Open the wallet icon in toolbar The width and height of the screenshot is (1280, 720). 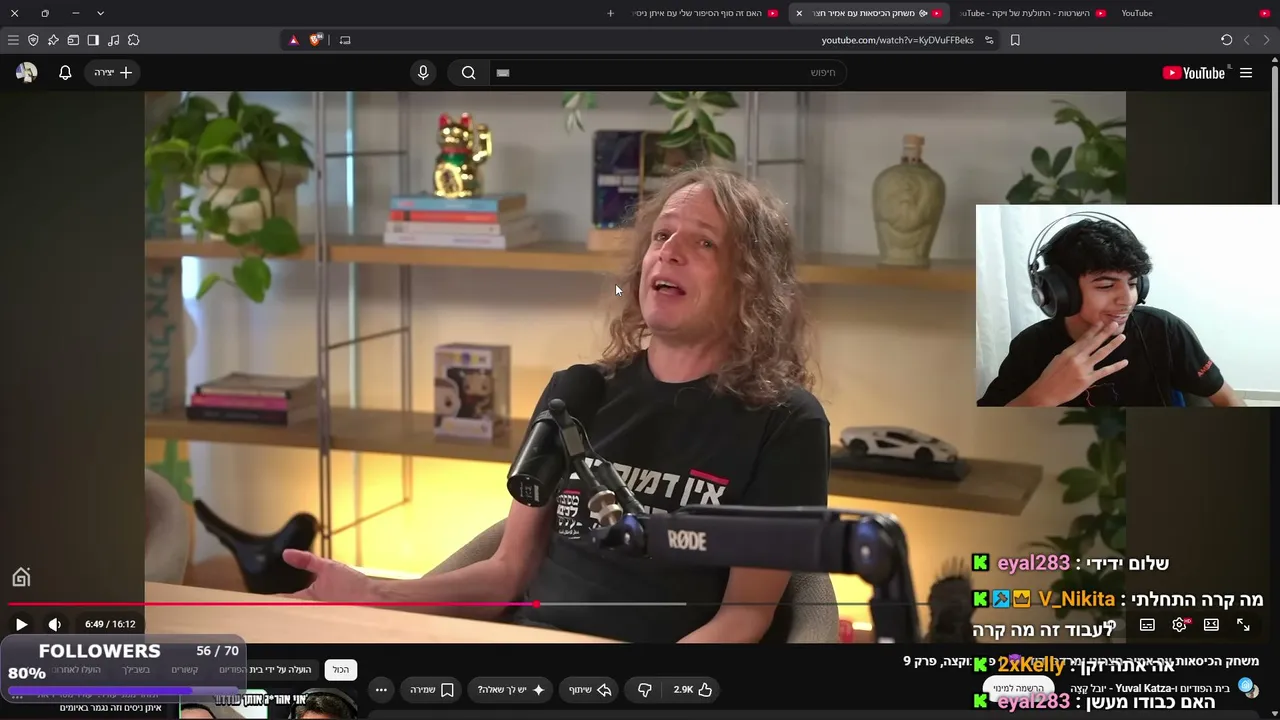click(73, 40)
